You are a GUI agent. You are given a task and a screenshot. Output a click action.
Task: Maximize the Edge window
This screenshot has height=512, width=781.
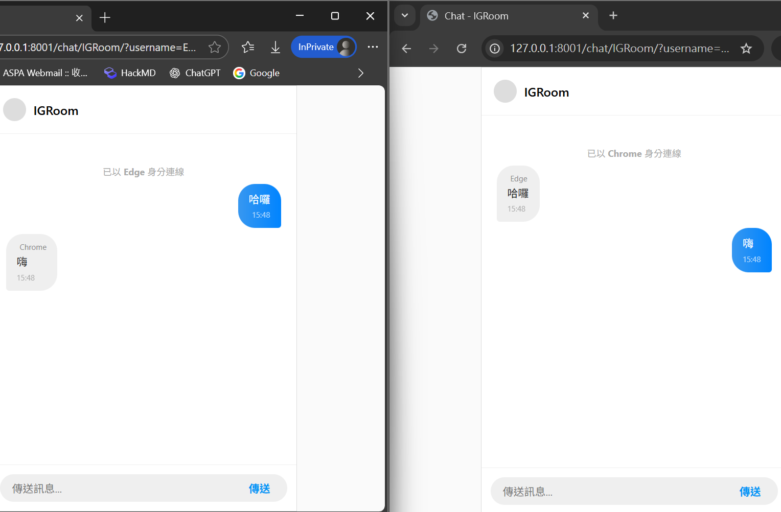(335, 16)
